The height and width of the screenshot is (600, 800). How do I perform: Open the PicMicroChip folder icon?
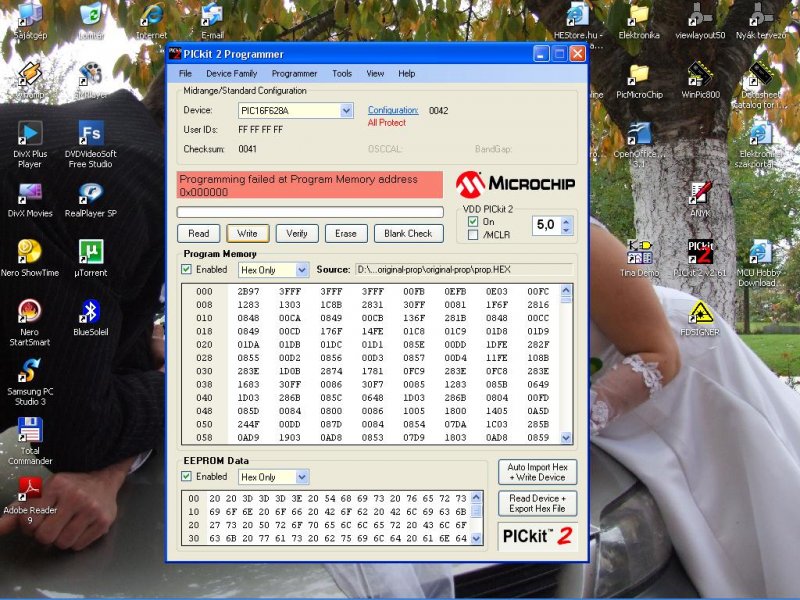pos(639,80)
